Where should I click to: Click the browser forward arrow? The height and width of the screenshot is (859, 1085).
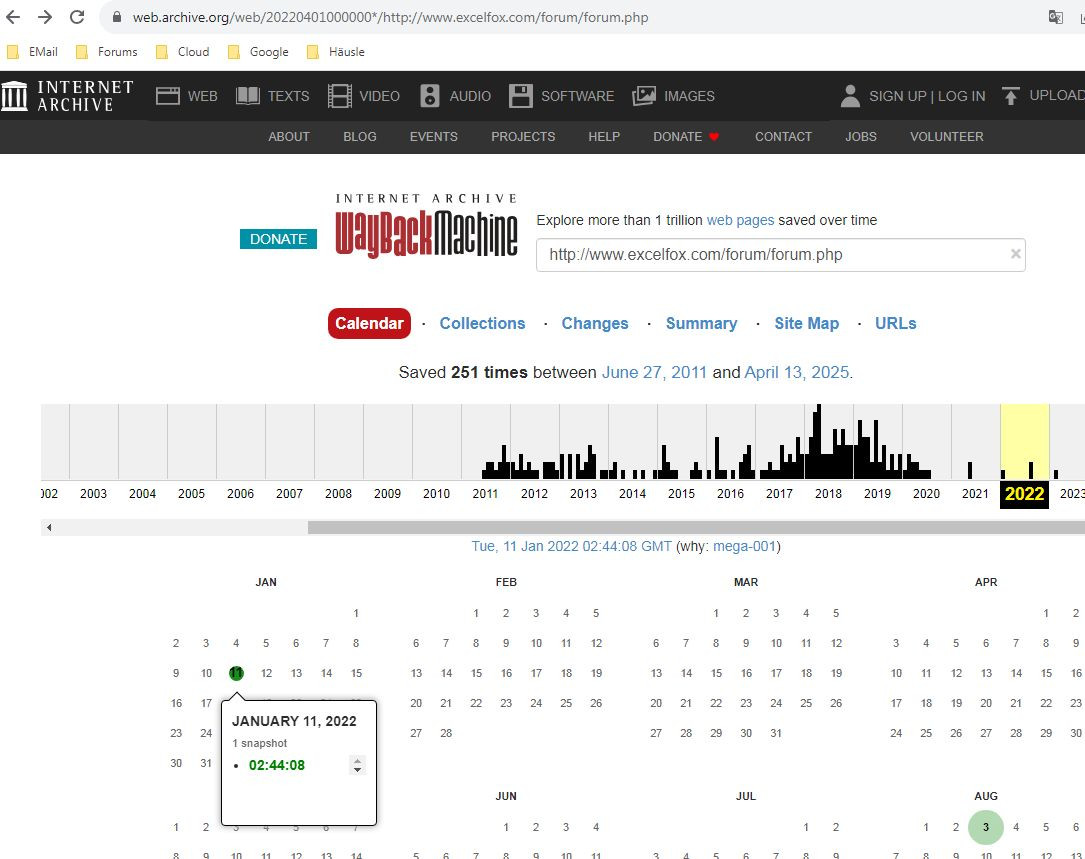pos(45,17)
